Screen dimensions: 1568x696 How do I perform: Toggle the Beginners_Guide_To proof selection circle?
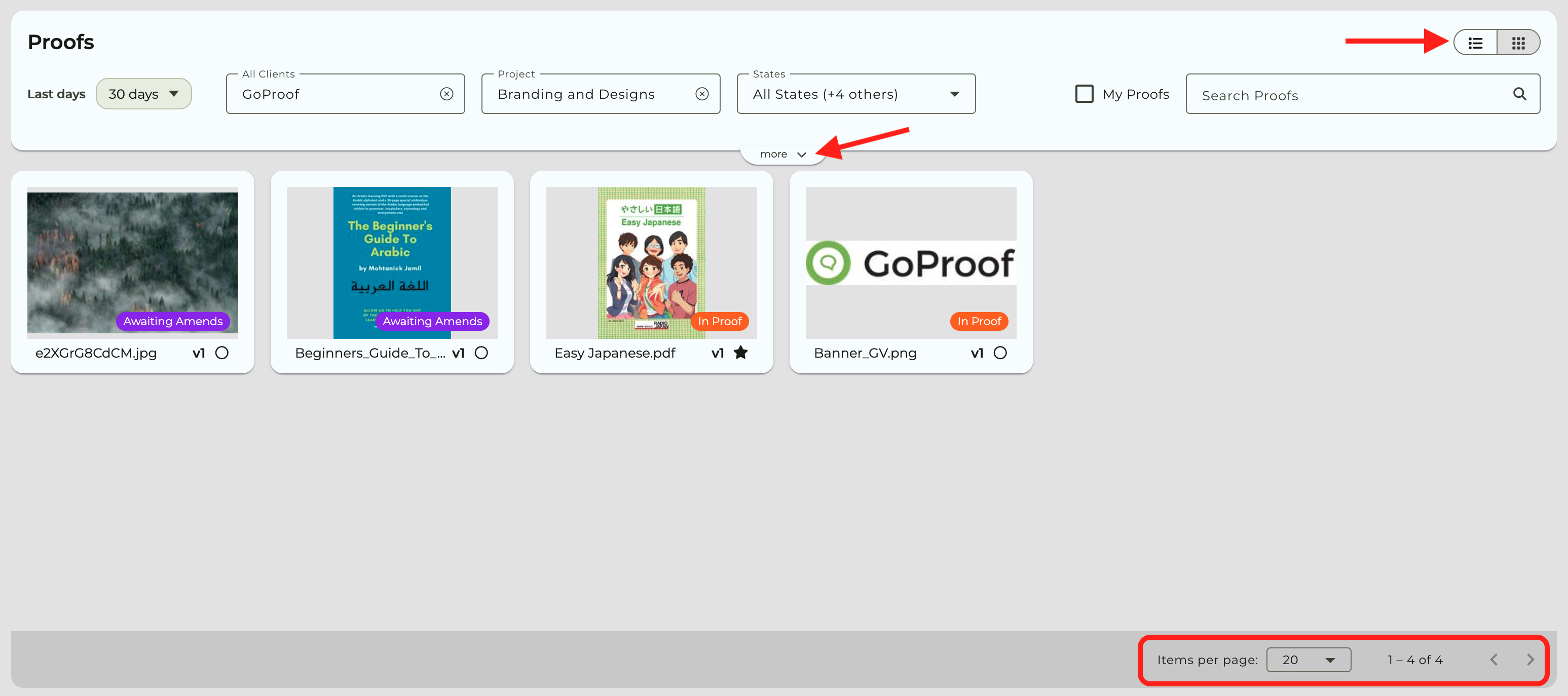coord(481,353)
